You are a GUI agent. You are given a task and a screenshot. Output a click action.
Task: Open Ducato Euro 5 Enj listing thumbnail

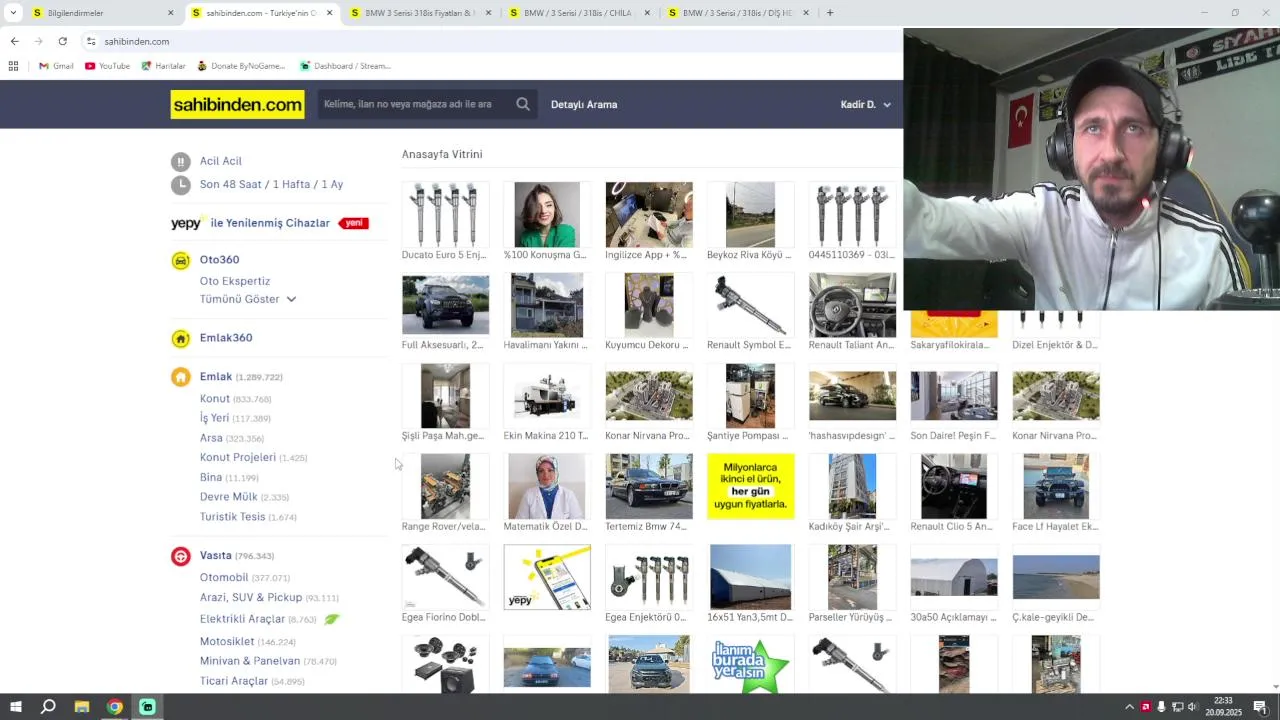pyautogui.click(x=445, y=214)
